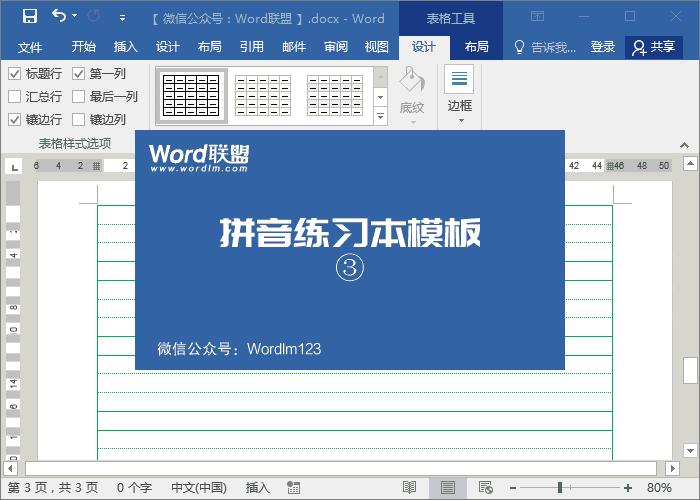Switch to Web Layout view icon

pos(485,488)
